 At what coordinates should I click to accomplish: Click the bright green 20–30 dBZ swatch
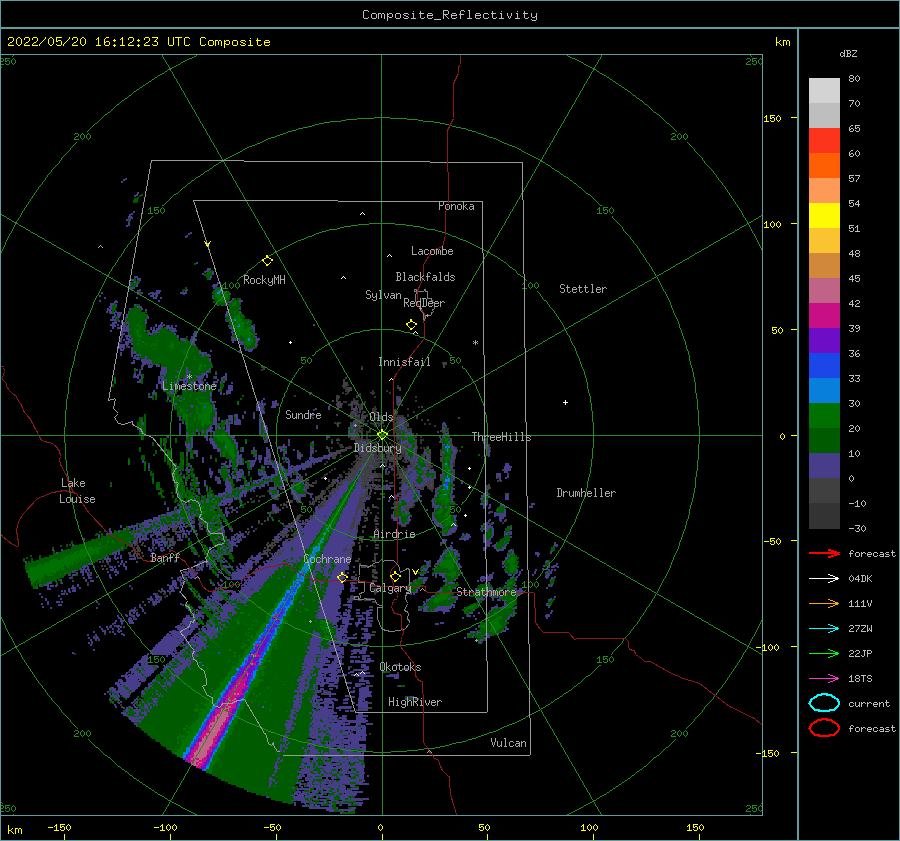coord(824,415)
